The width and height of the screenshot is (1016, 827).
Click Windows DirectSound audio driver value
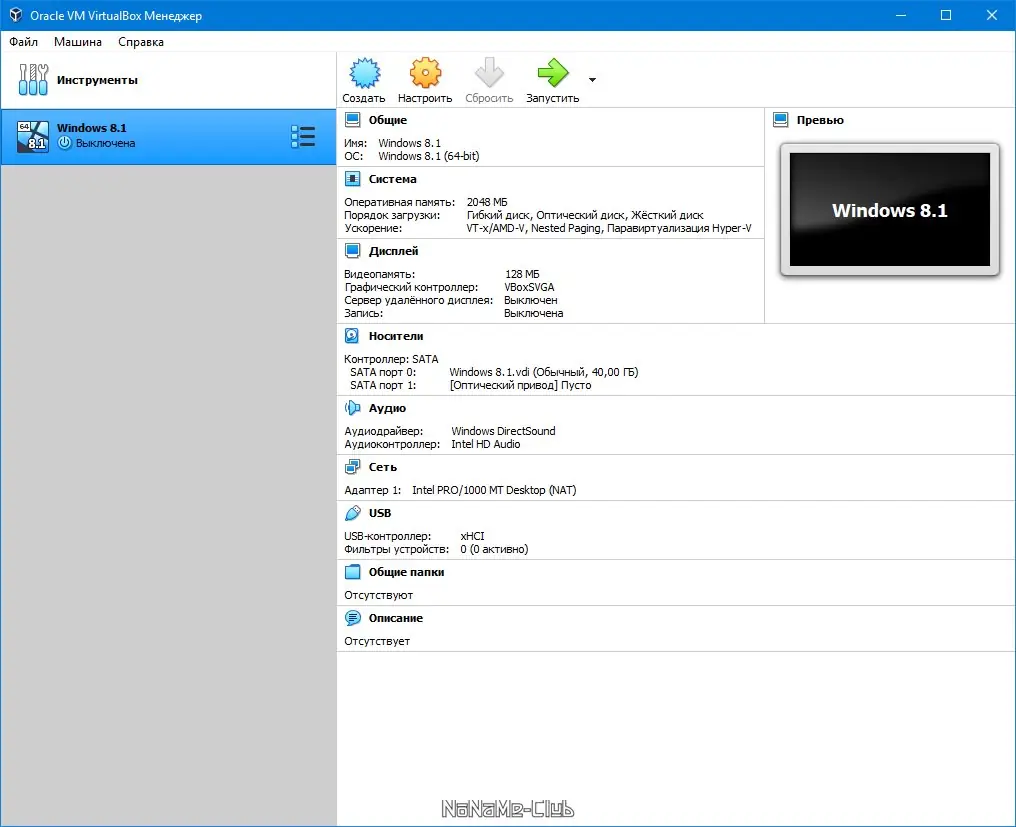503,430
